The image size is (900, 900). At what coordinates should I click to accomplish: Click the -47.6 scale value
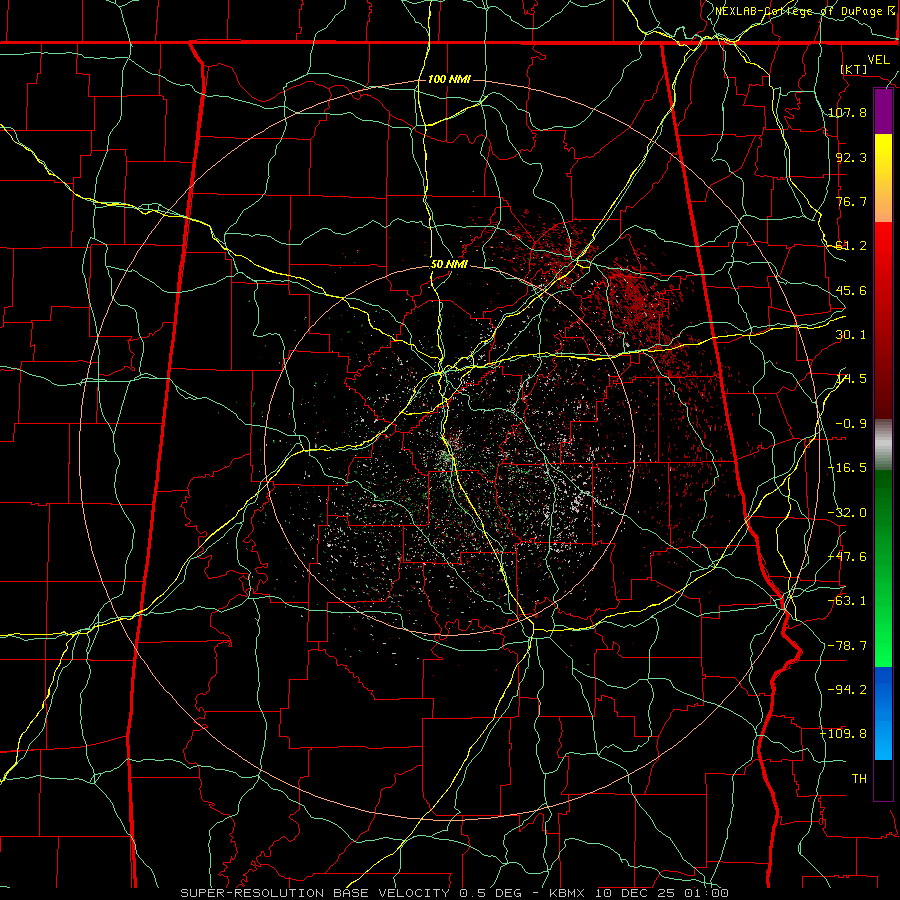[847, 557]
